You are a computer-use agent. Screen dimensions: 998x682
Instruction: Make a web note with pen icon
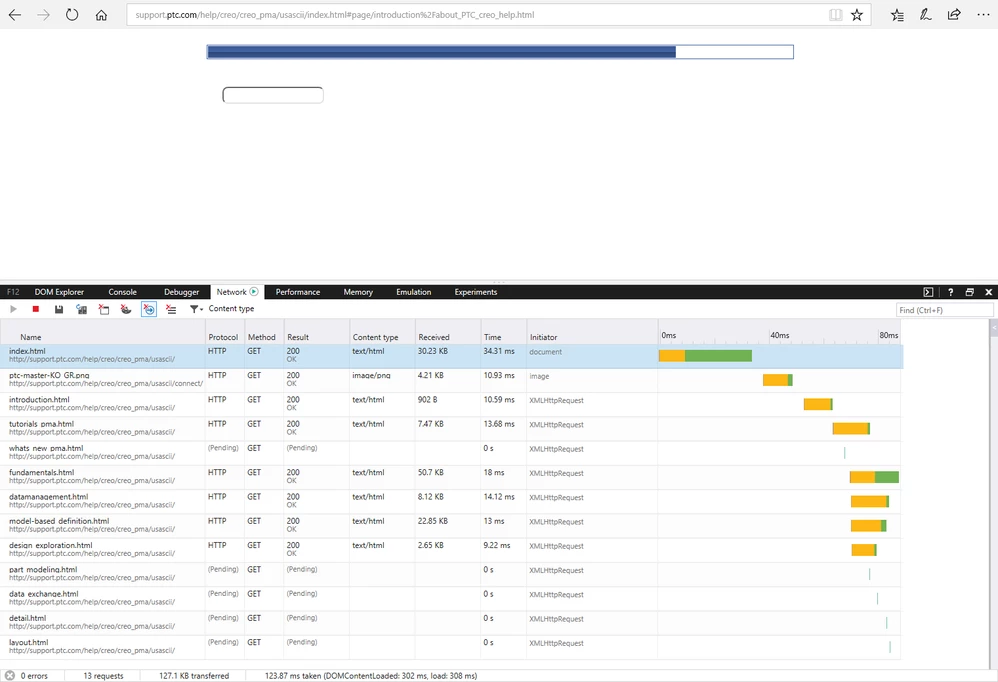[925, 15]
